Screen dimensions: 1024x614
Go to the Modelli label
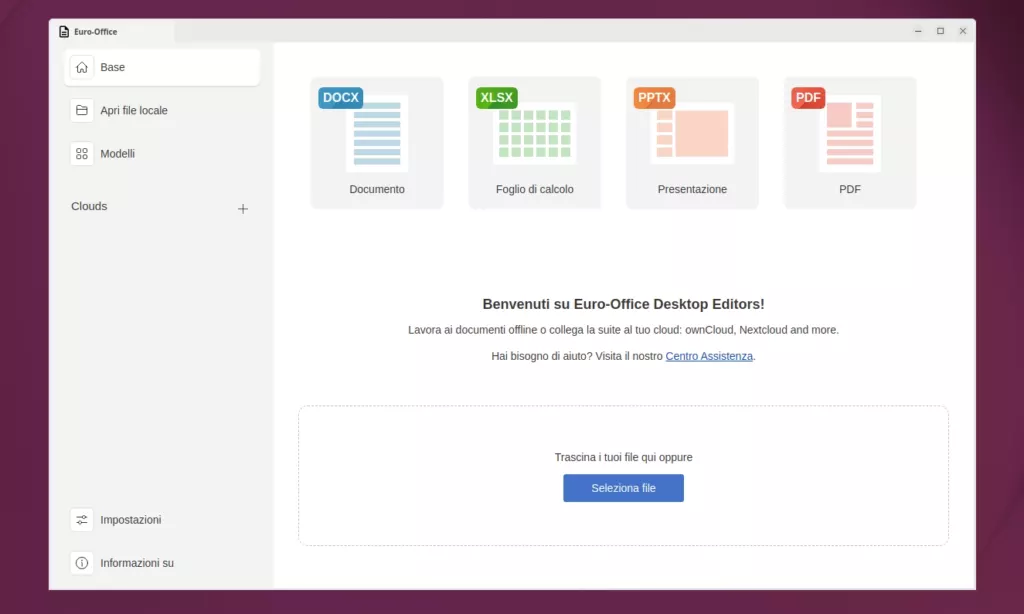[118, 154]
